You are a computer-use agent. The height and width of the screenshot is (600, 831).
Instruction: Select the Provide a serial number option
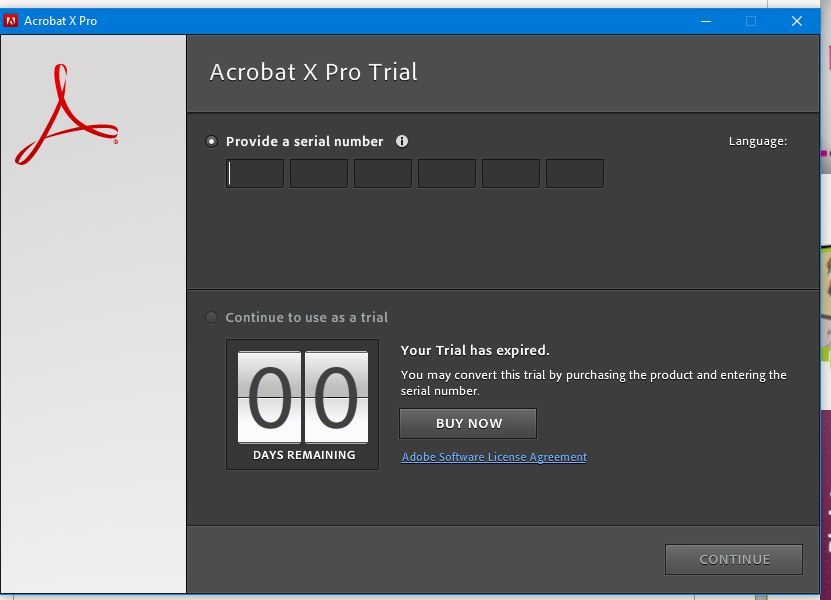pos(211,142)
